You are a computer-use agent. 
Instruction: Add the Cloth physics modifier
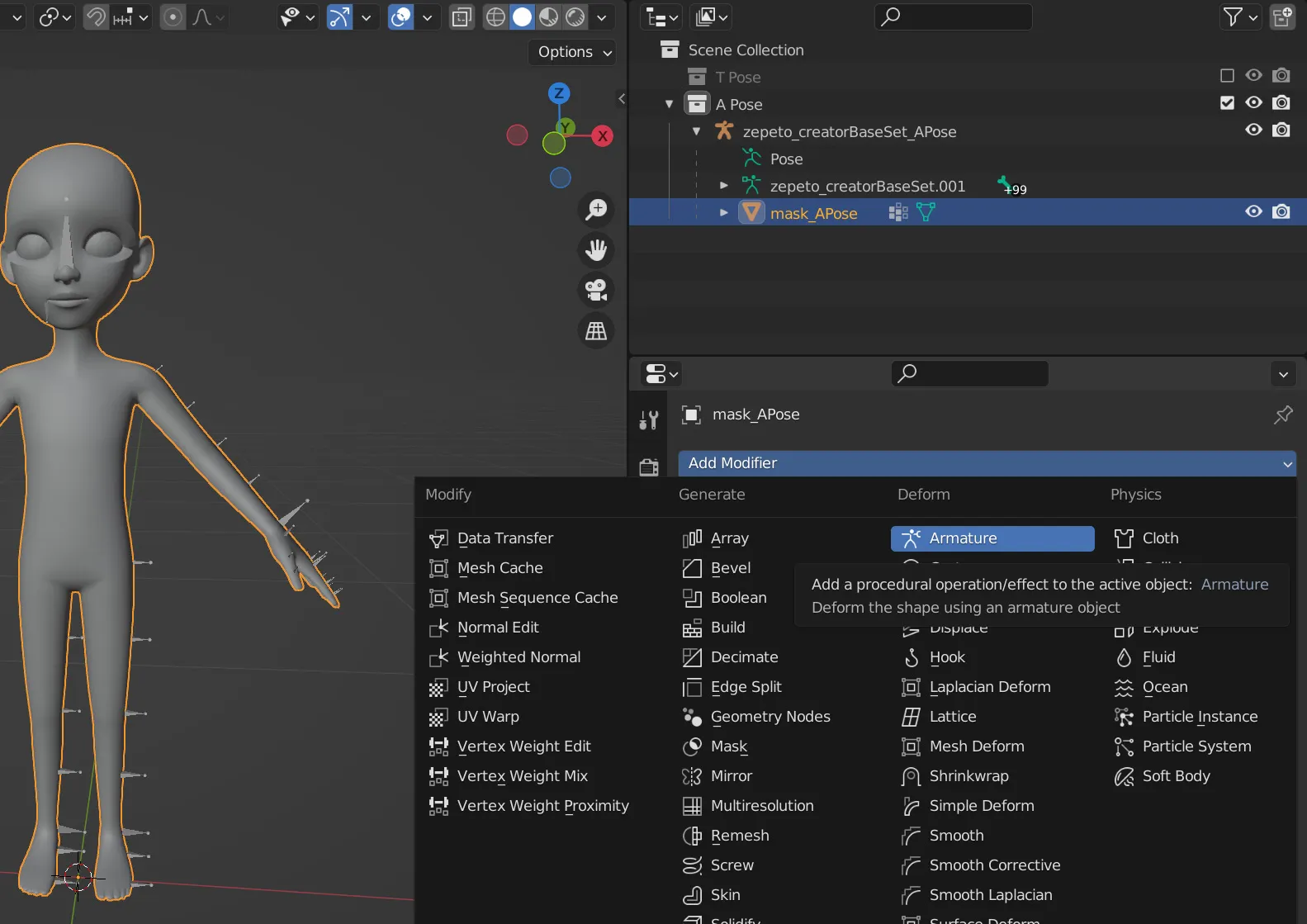[x=1147, y=538]
